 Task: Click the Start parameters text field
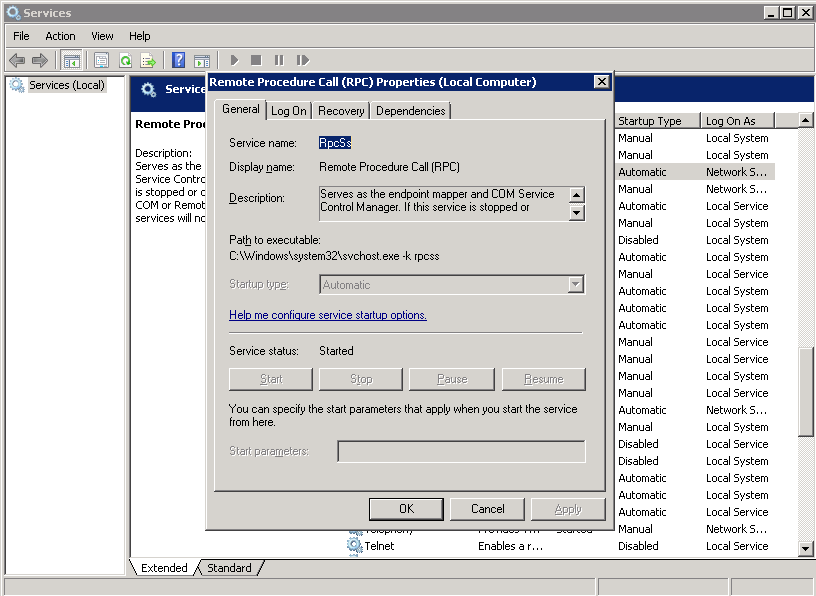point(461,452)
